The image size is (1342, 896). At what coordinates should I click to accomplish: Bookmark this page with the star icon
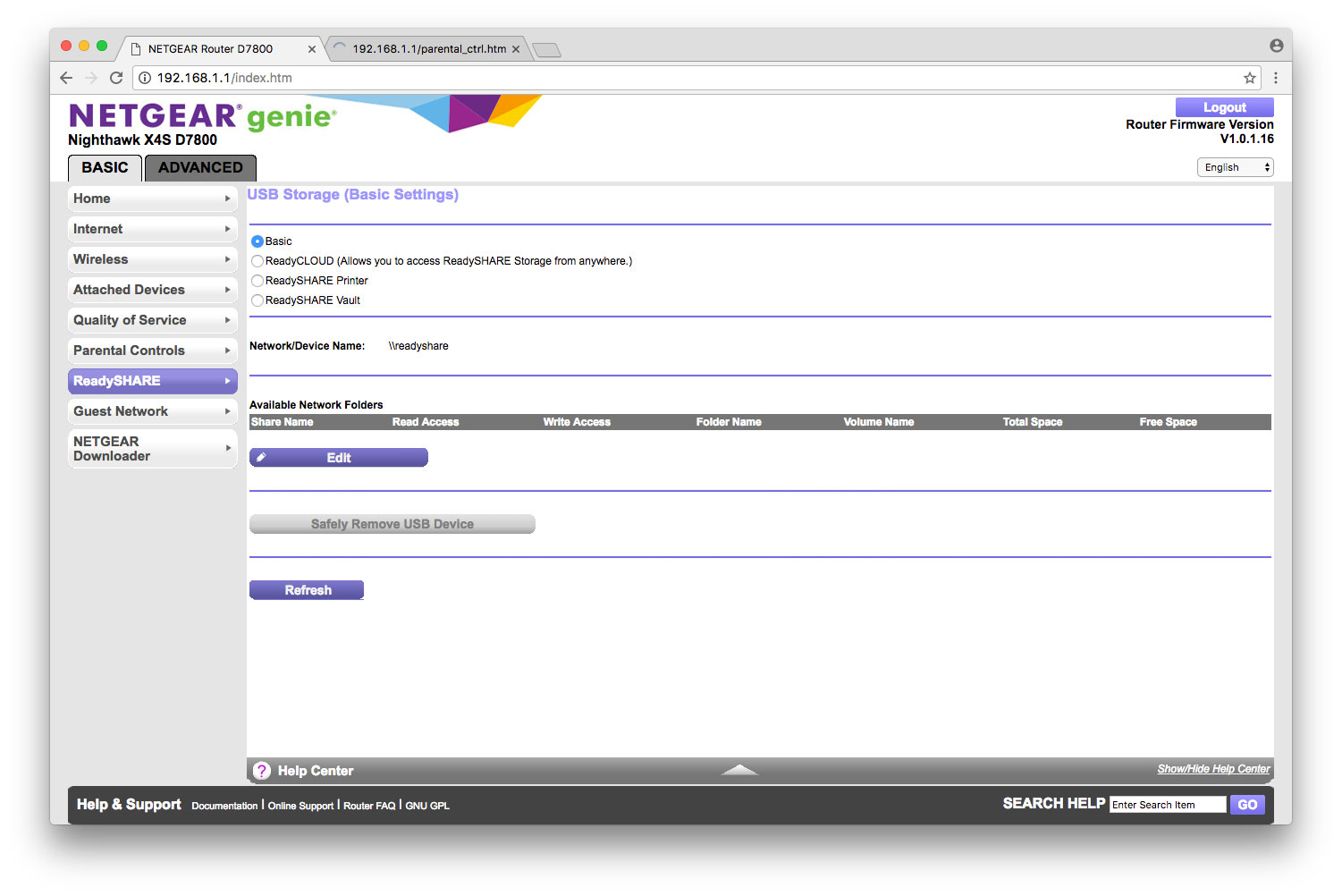pos(1250,78)
